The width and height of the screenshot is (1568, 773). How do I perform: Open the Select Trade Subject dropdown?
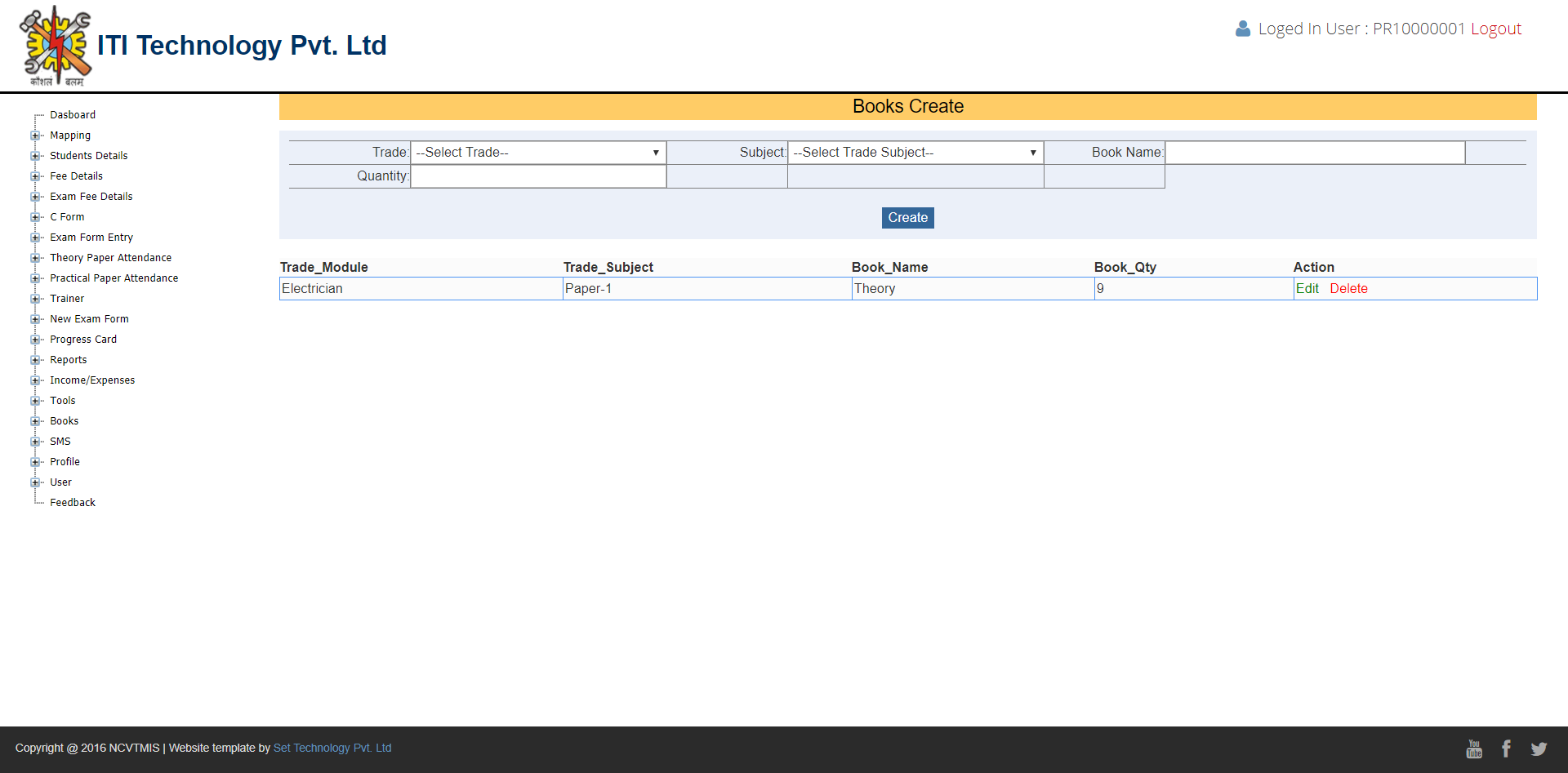(x=915, y=153)
